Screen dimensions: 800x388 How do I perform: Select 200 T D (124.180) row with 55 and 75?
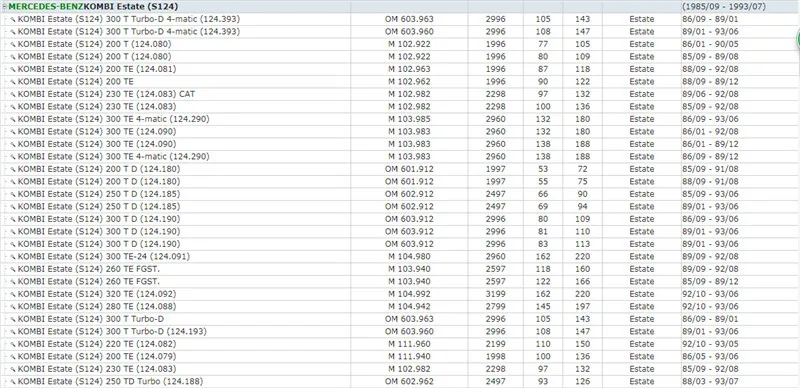[400, 181]
